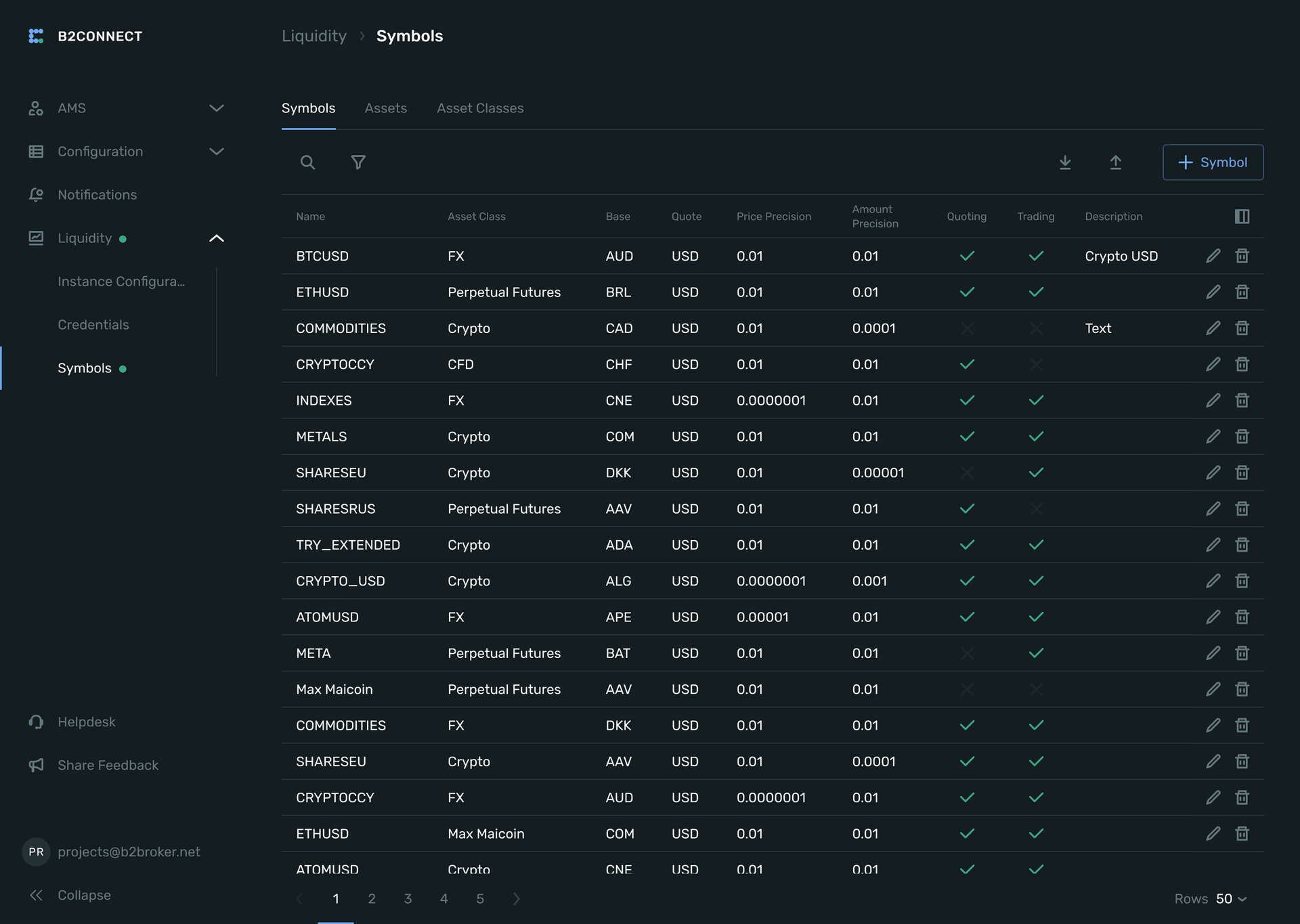
Task: Click the Helpdesk headset icon
Action: tap(37, 722)
